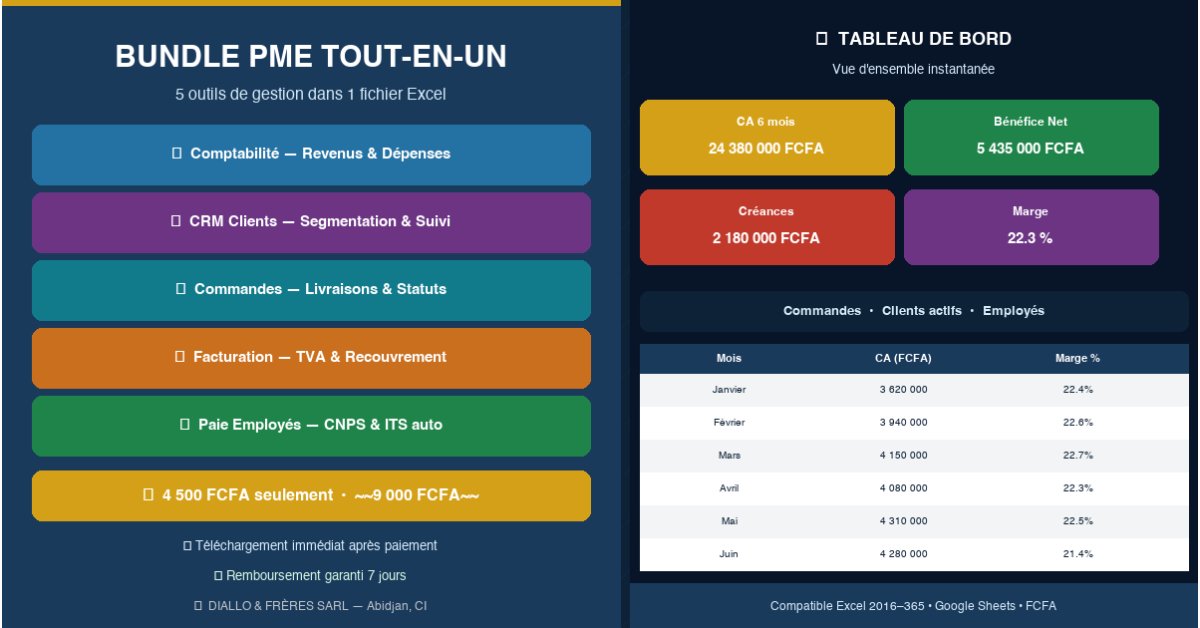Click 'Clients actifs' in the summary strip
This screenshot has width=1200, height=628.
(922, 311)
